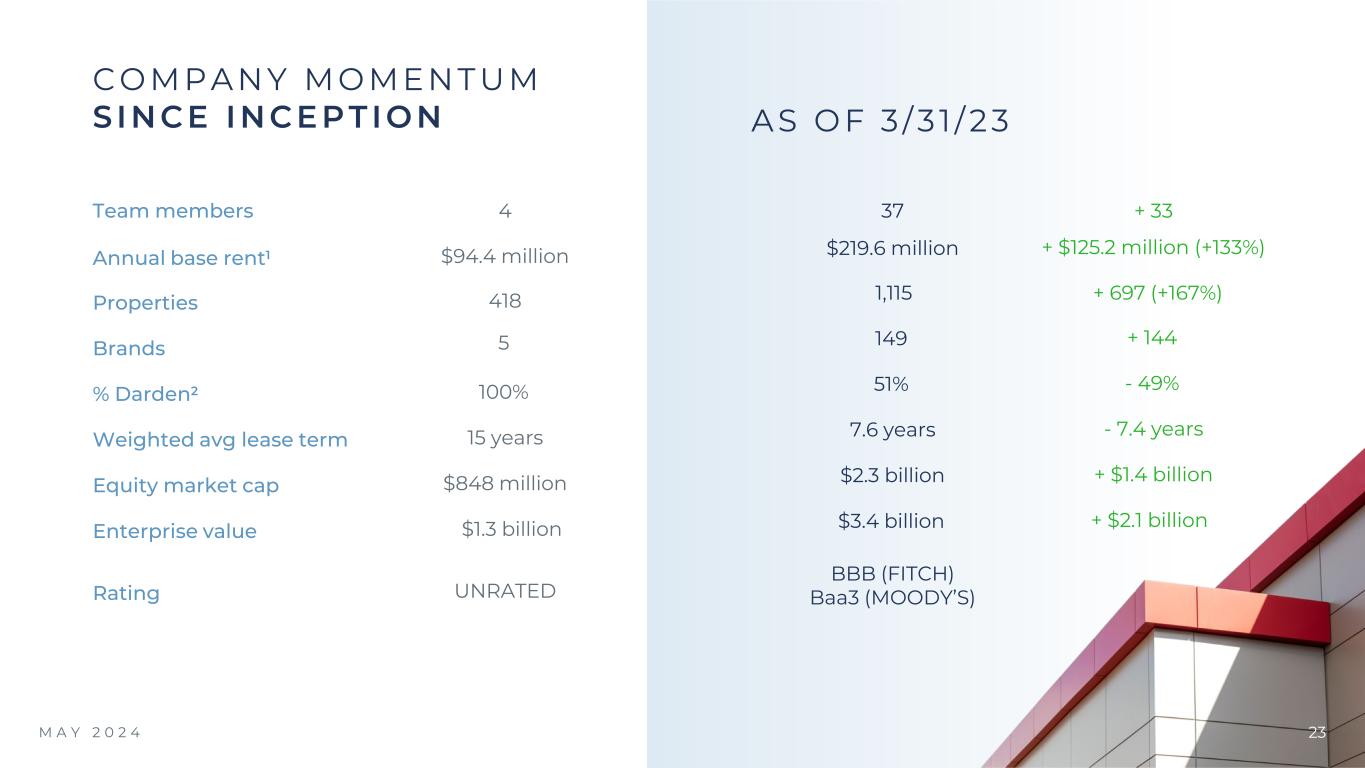Click the '% Darden' label
1365x768 pixels.
145,394
